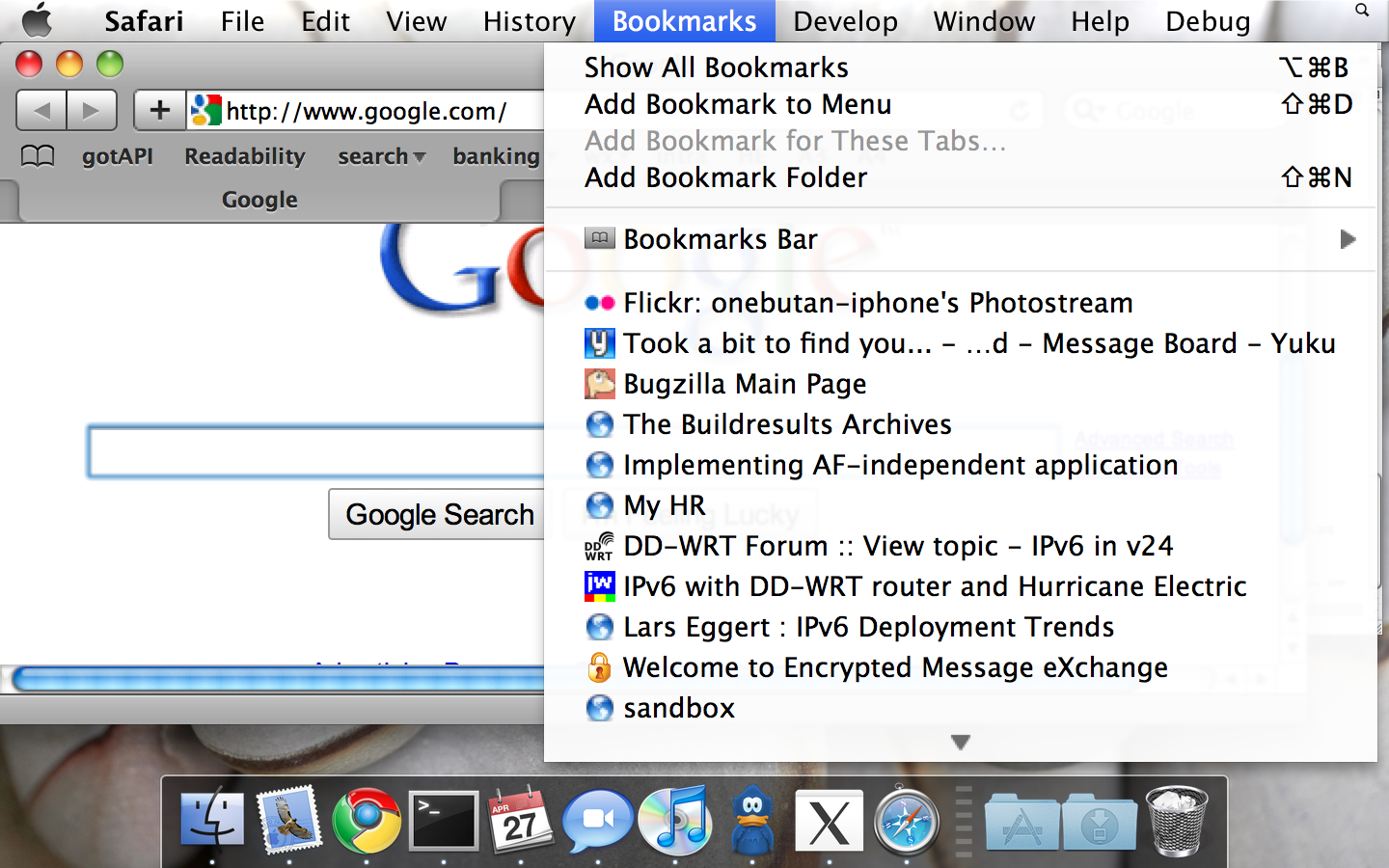The height and width of the screenshot is (868, 1389).
Task: Click the Safari compass Dock icon
Action: pos(907,821)
